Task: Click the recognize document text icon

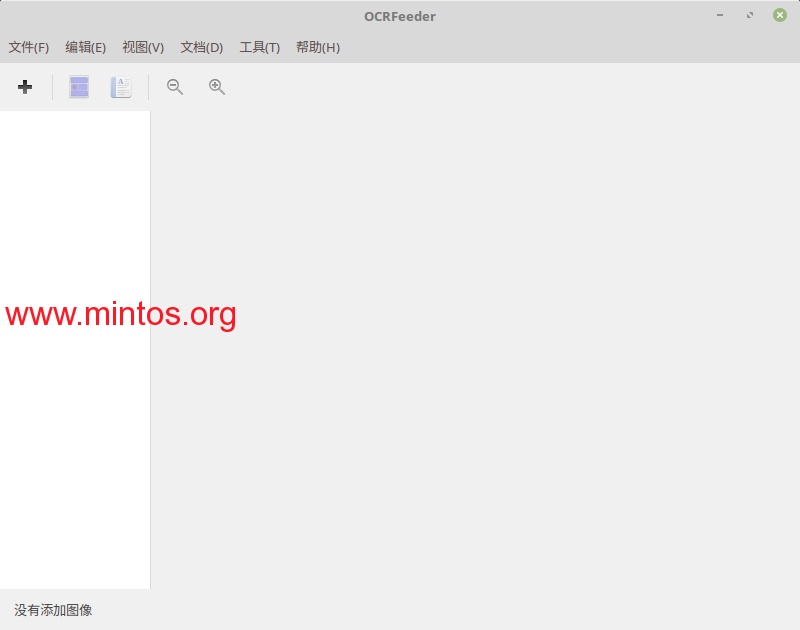Action: tap(121, 87)
